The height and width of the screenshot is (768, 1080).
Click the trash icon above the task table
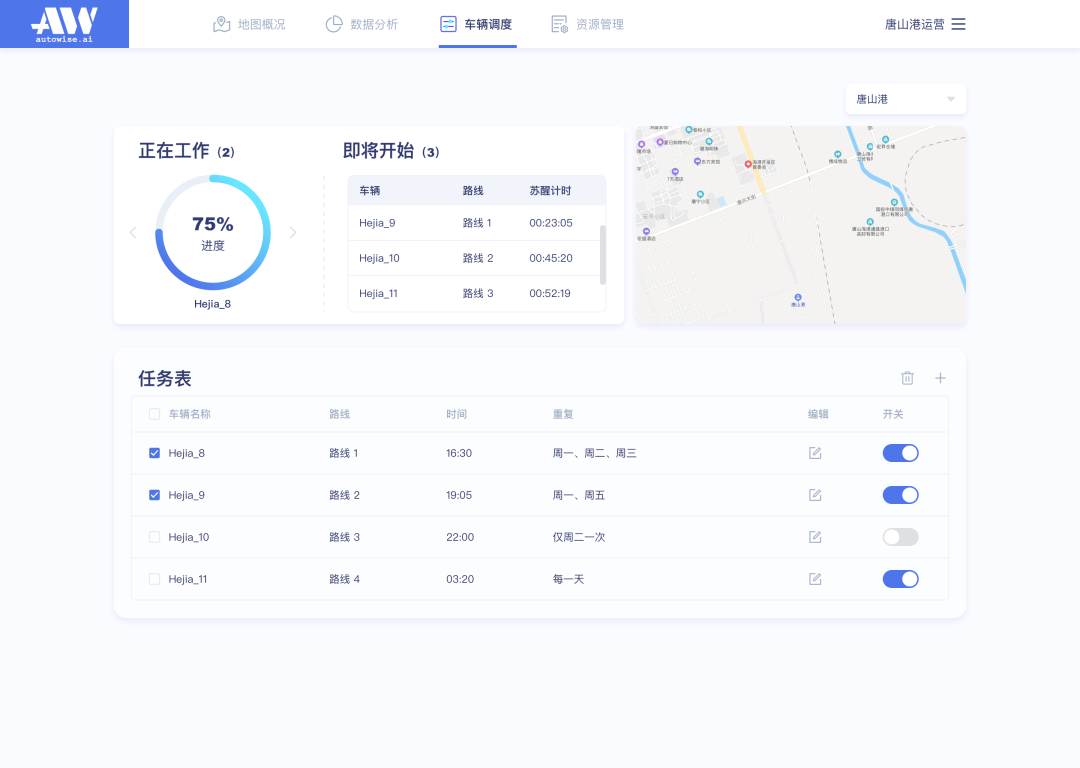point(907,378)
